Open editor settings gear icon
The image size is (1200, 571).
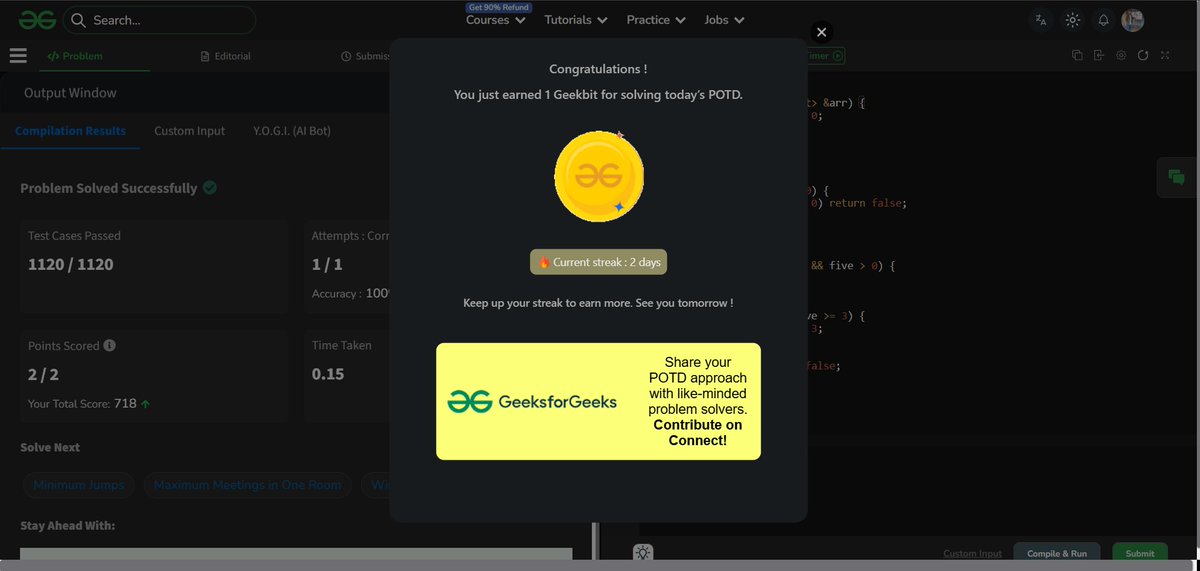(1121, 56)
